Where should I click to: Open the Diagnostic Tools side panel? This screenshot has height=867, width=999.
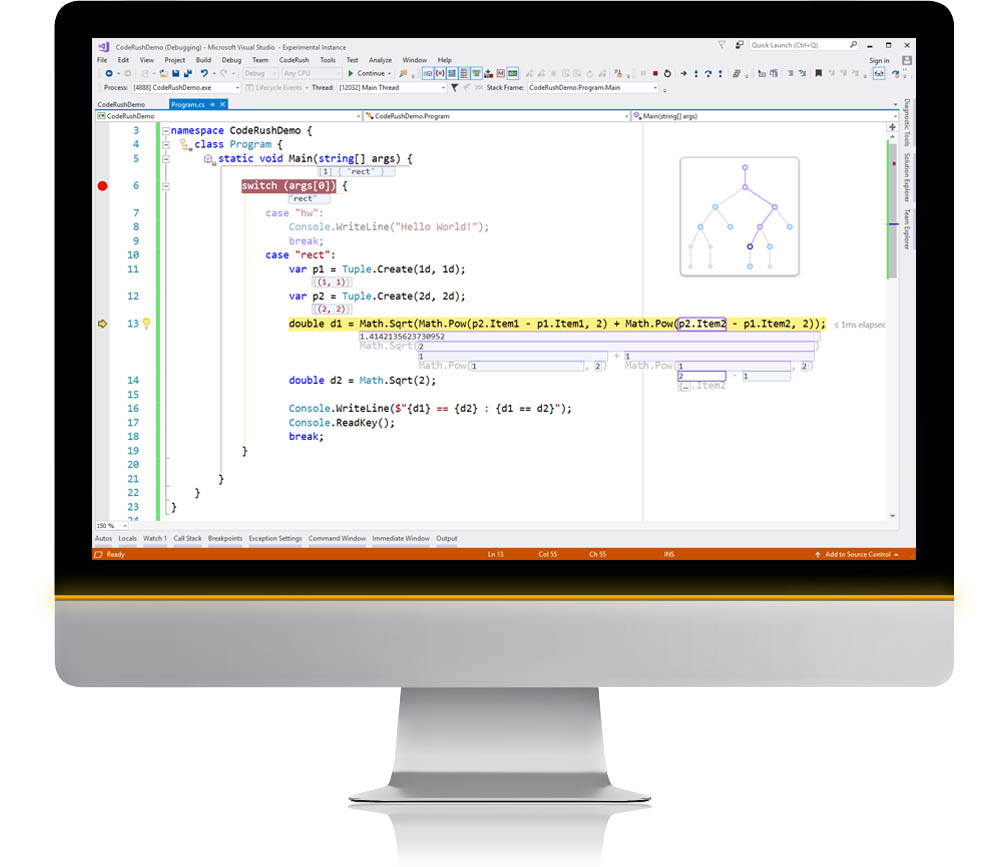tap(907, 122)
